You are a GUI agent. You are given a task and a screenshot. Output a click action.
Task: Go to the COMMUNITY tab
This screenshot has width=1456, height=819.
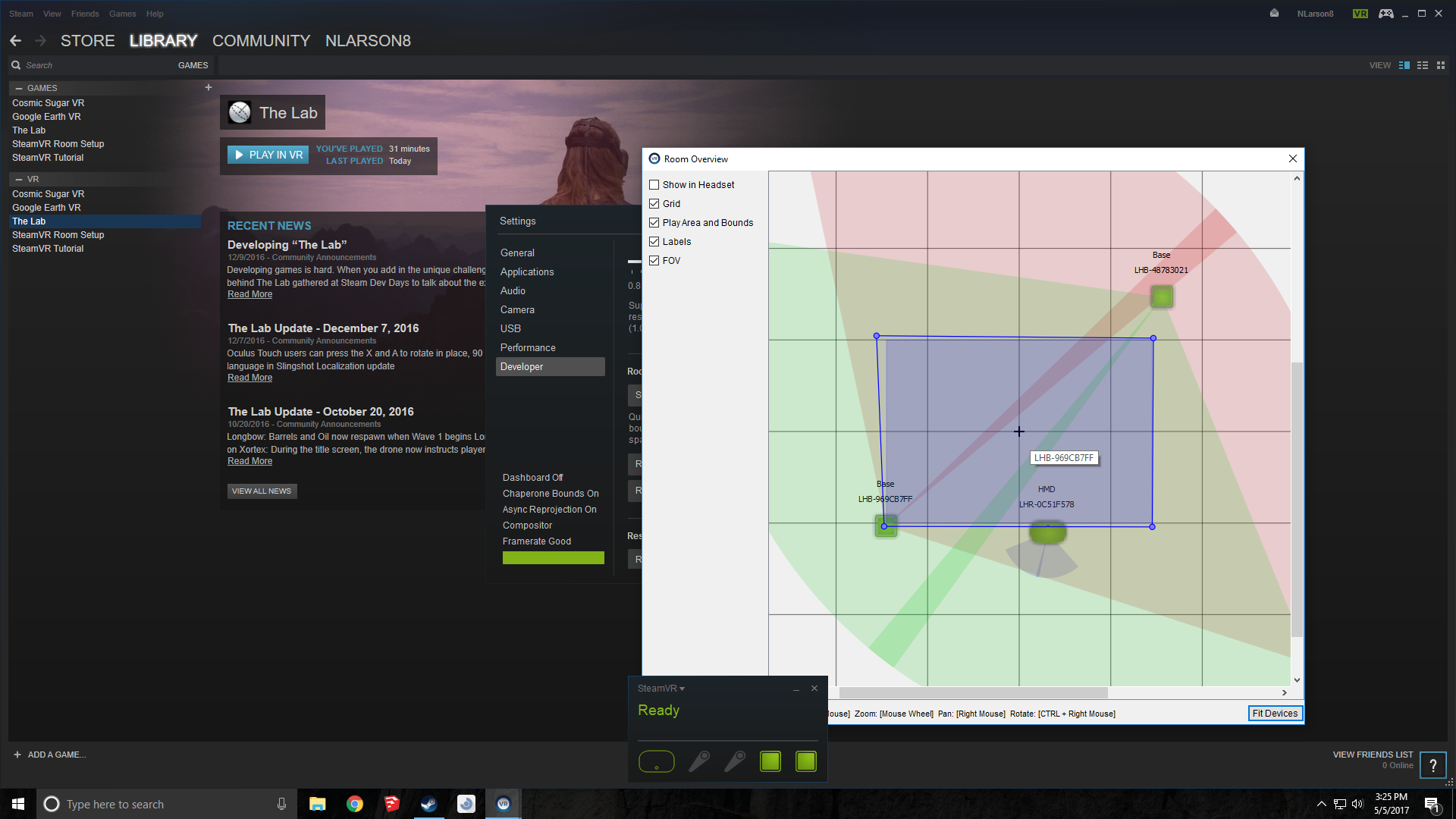coord(262,41)
